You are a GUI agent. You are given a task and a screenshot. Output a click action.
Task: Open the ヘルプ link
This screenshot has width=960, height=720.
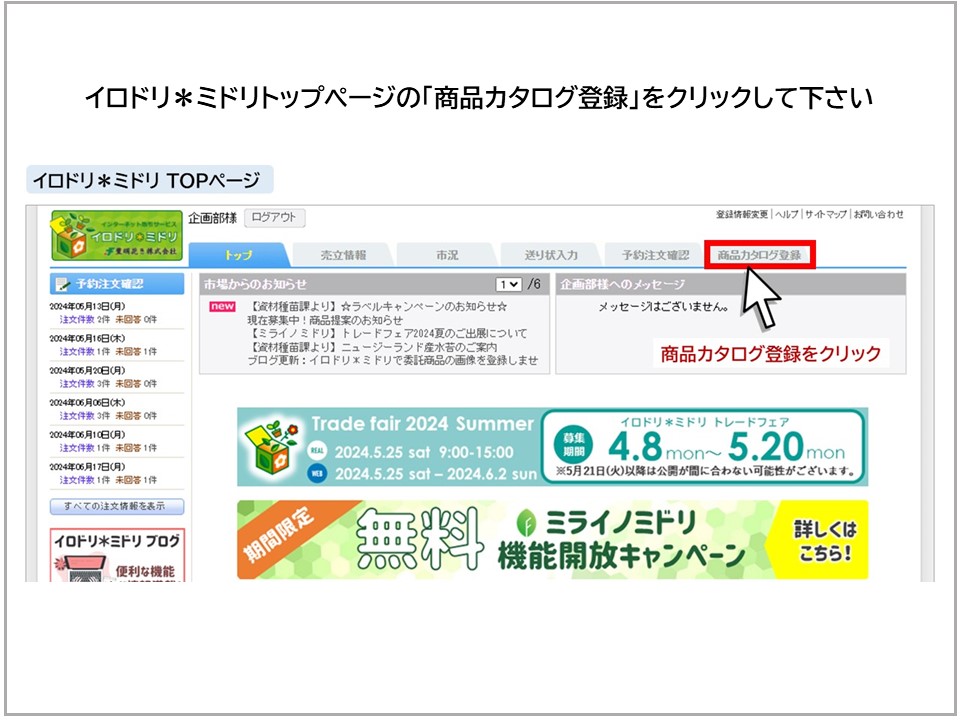787,214
